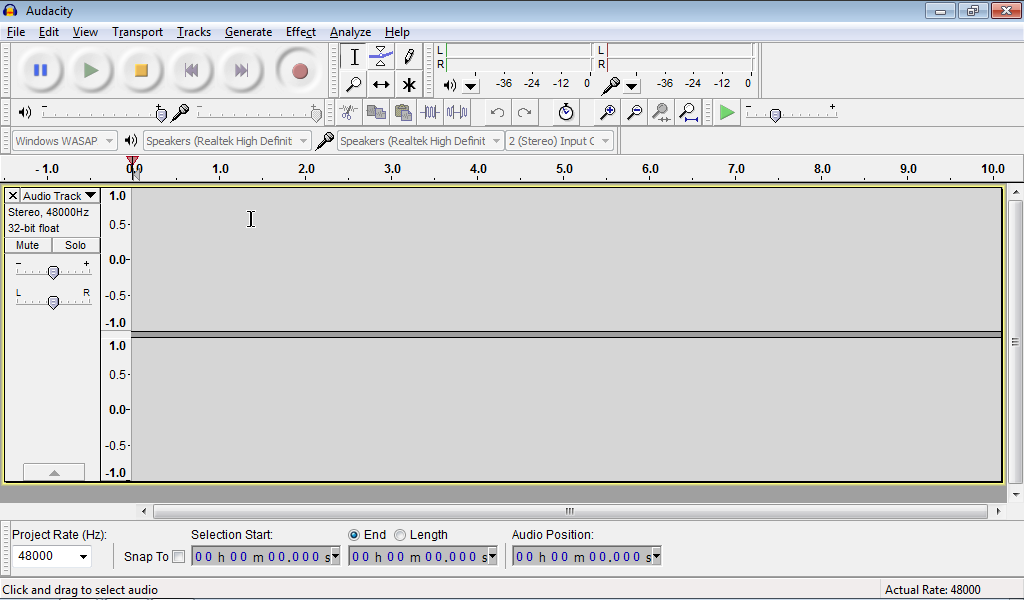Click the Undo arrow icon
Image resolution: width=1024 pixels, height=600 pixels.
point(497,112)
